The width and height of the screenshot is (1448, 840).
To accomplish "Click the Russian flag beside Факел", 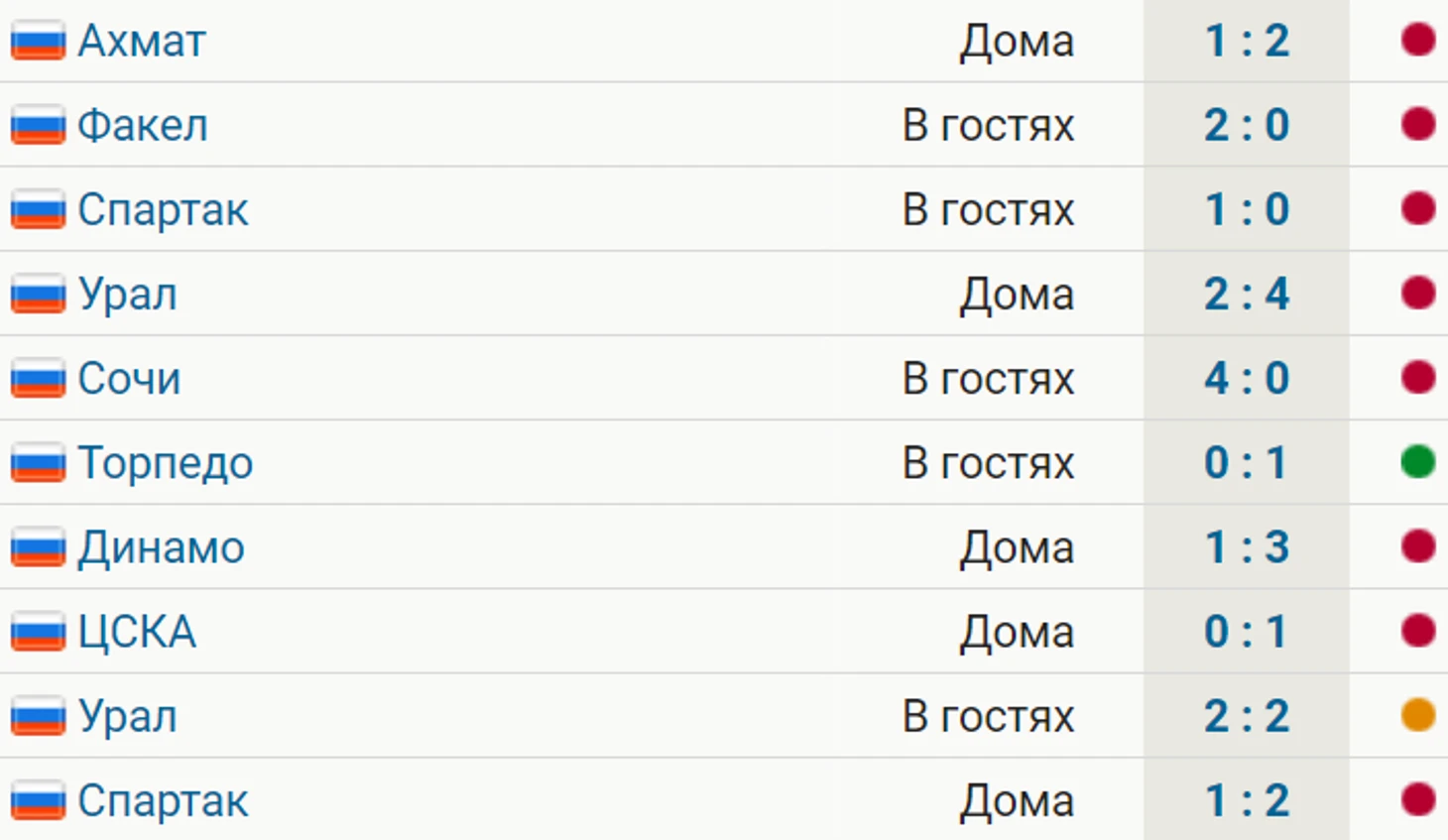I will point(38,126).
